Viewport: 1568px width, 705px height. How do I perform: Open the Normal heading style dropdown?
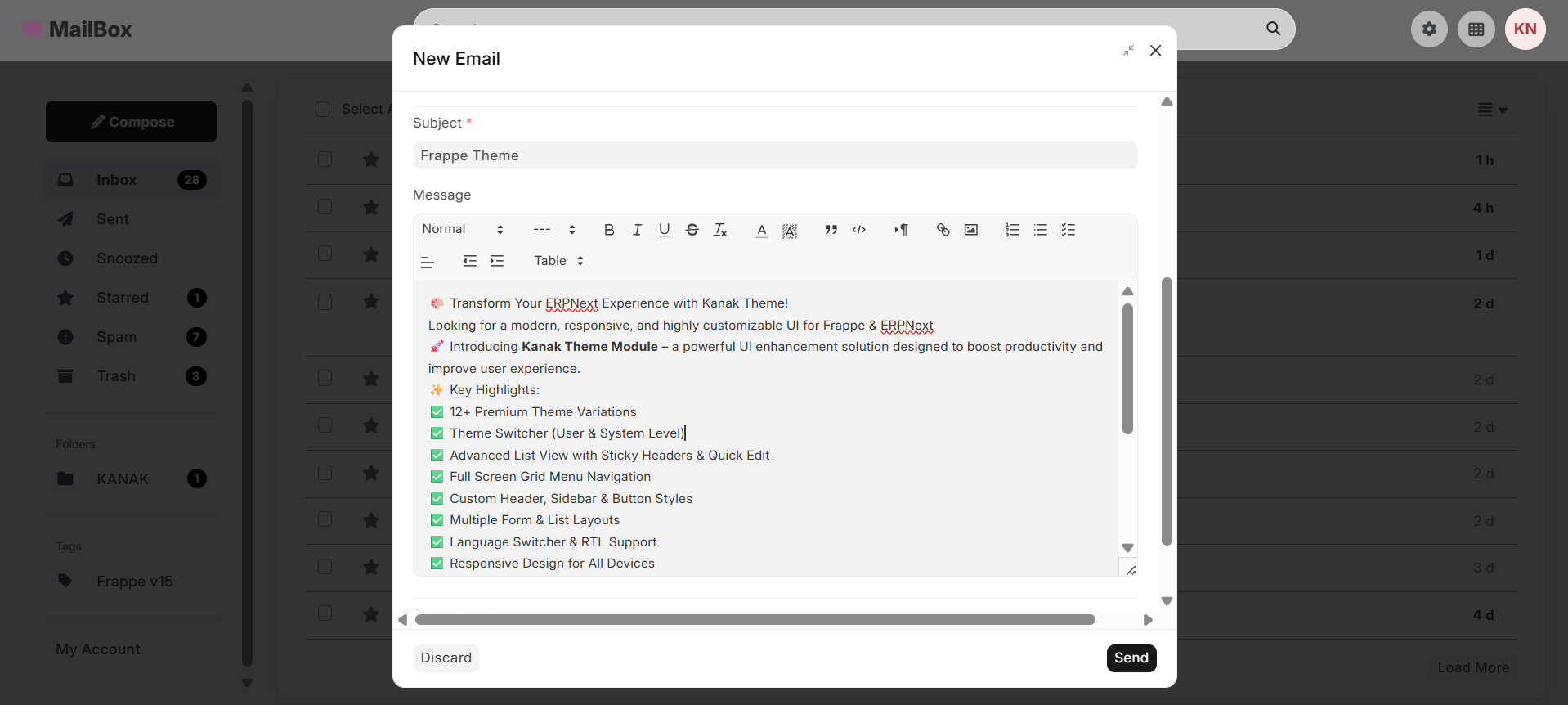click(x=463, y=230)
